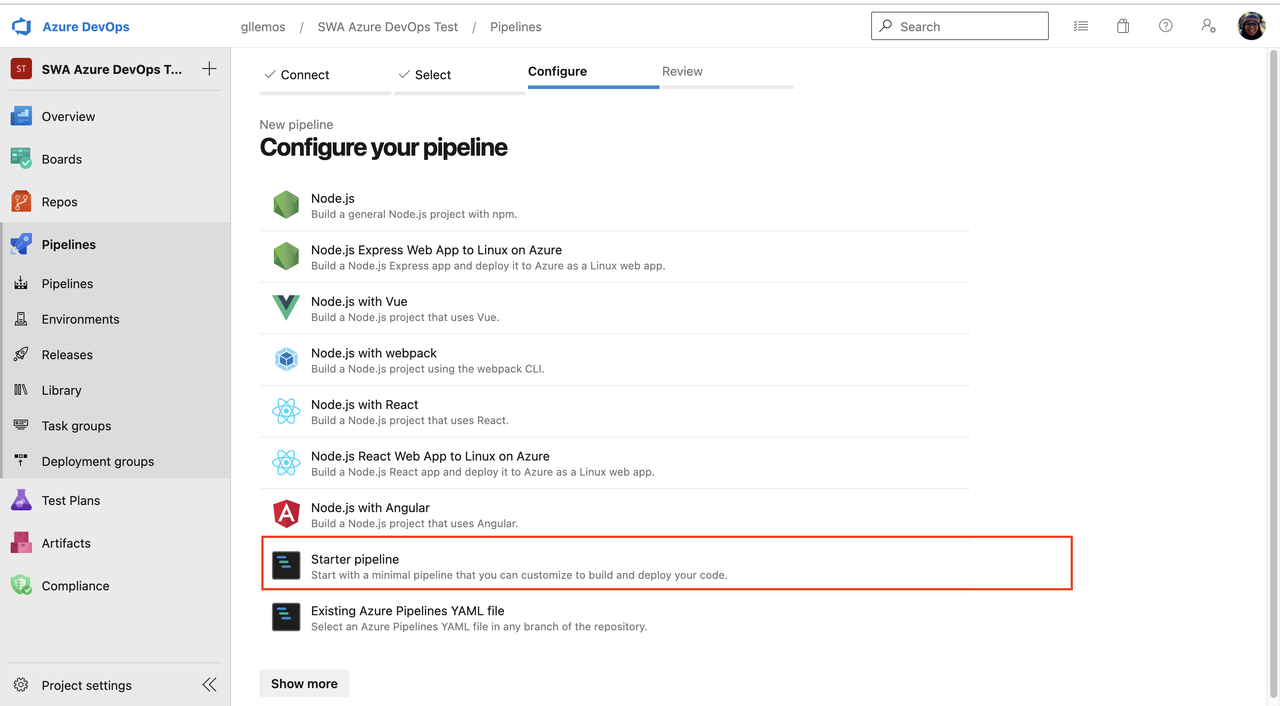Select Node.js with Angular template
Image resolution: width=1280 pixels, height=706 pixels.
[615, 514]
